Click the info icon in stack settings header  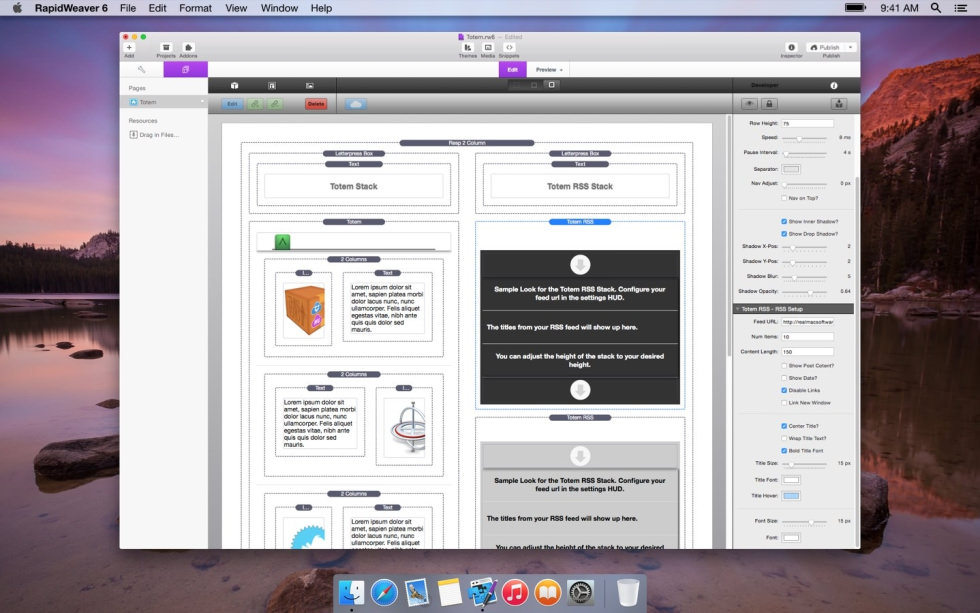(x=834, y=86)
